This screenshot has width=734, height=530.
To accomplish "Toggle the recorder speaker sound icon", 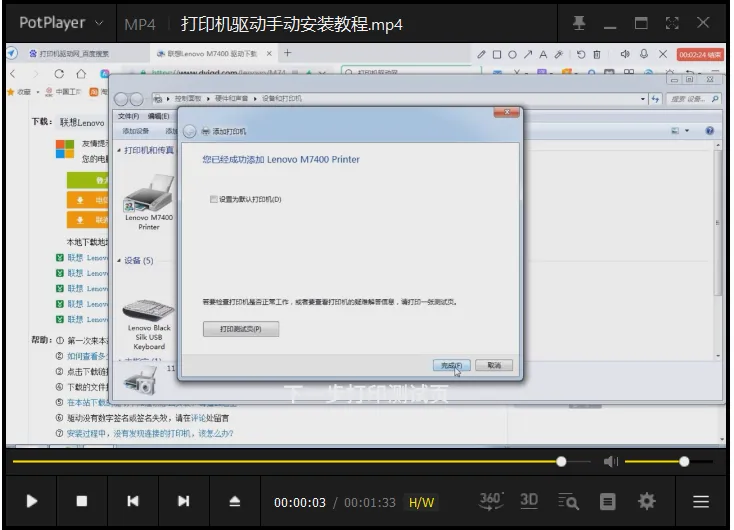I will click(x=625, y=54).
